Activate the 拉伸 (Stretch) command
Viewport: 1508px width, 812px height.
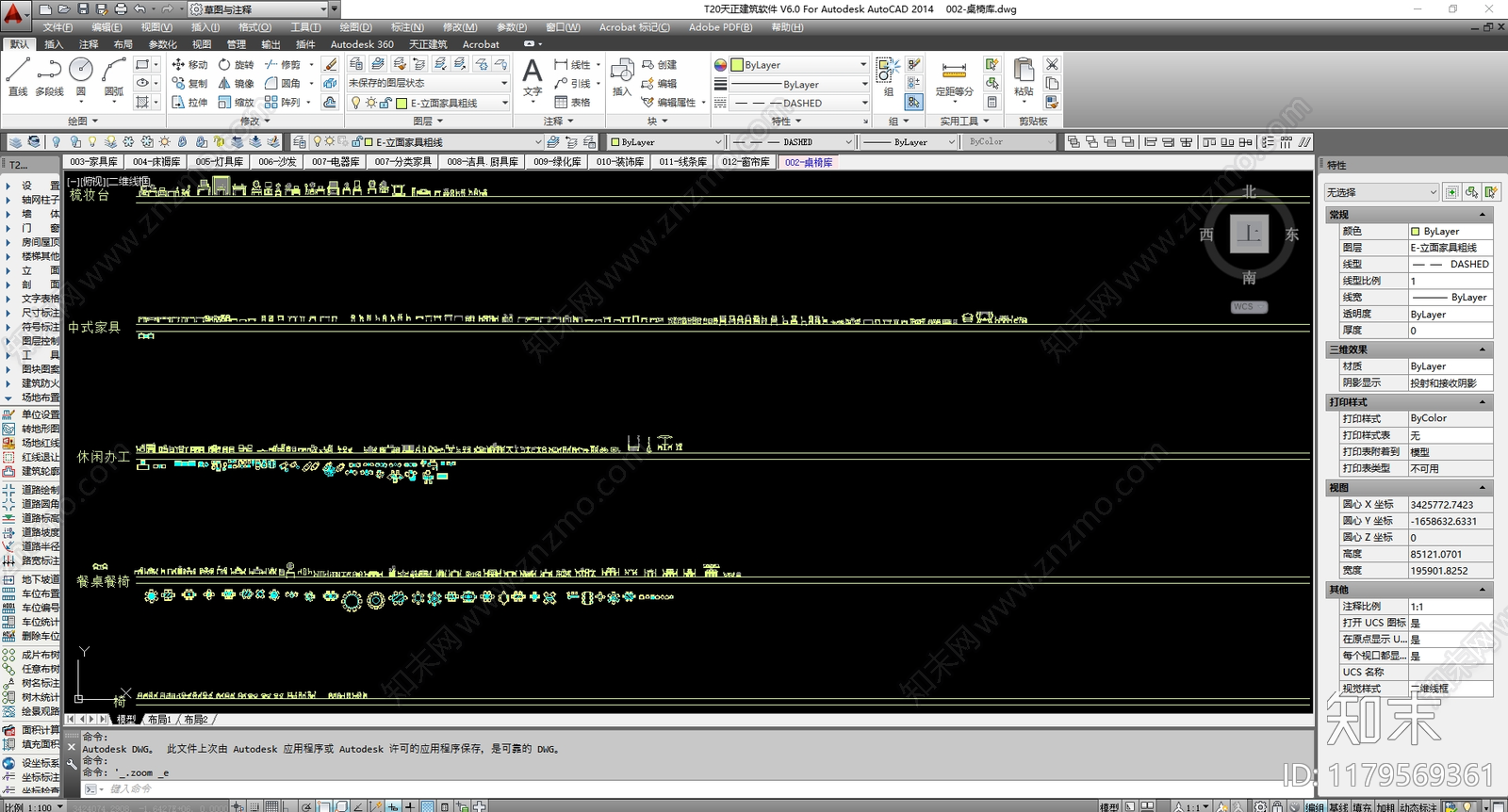189,102
